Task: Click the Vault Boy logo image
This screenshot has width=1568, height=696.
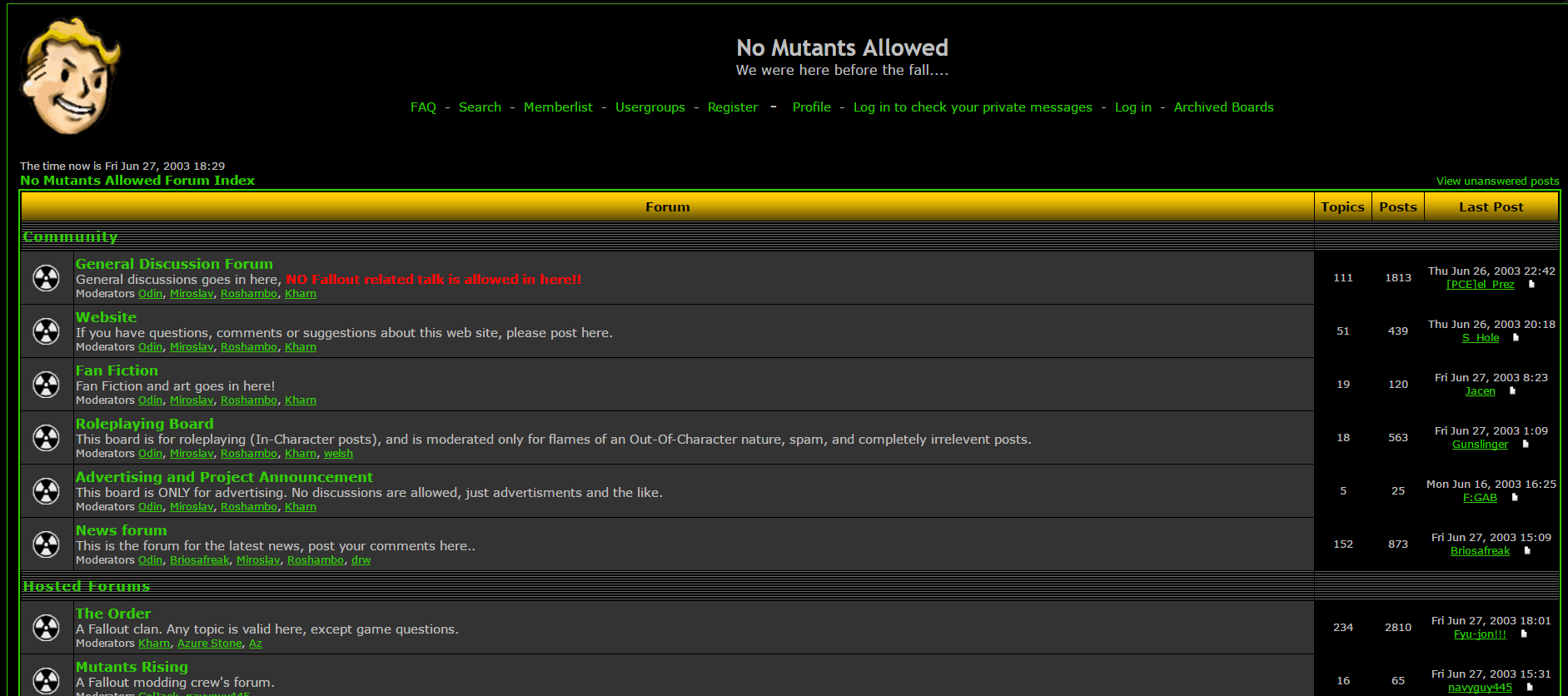Action: [x=70, y=76]
